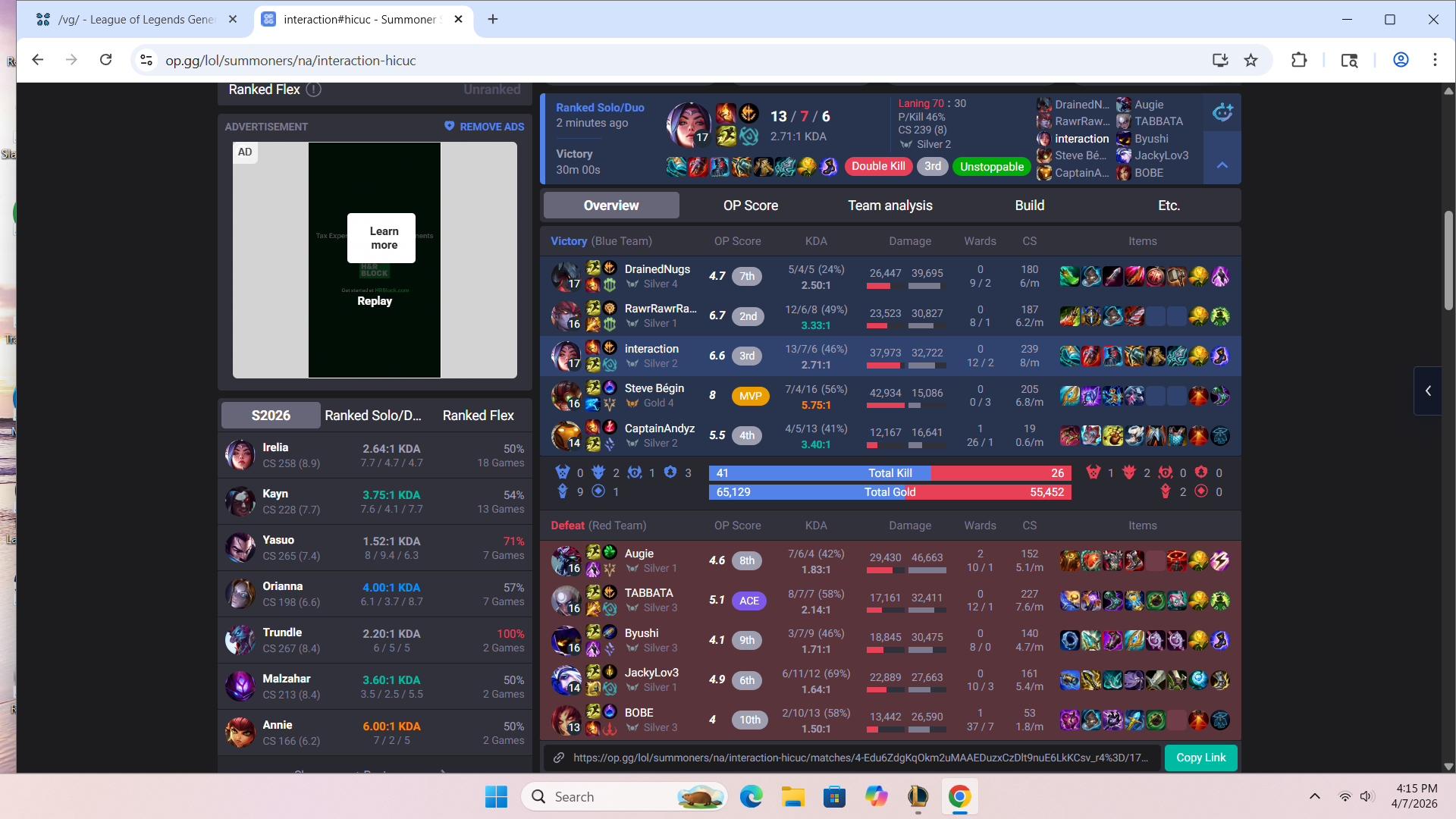Click Malzahar champion icon in stats list
The width and height of the screenshot is (1456, 819).
240,686
